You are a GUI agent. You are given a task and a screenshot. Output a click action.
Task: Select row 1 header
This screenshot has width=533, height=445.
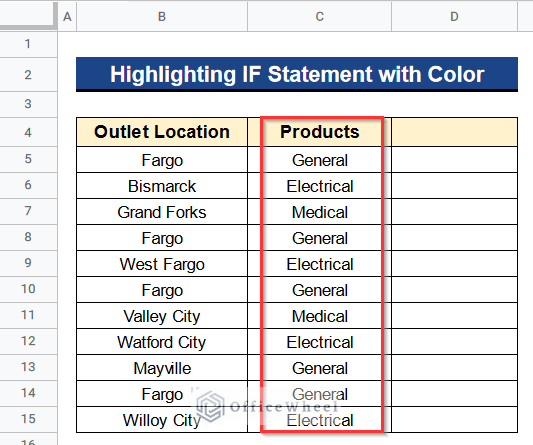click(x=28, y=44)
